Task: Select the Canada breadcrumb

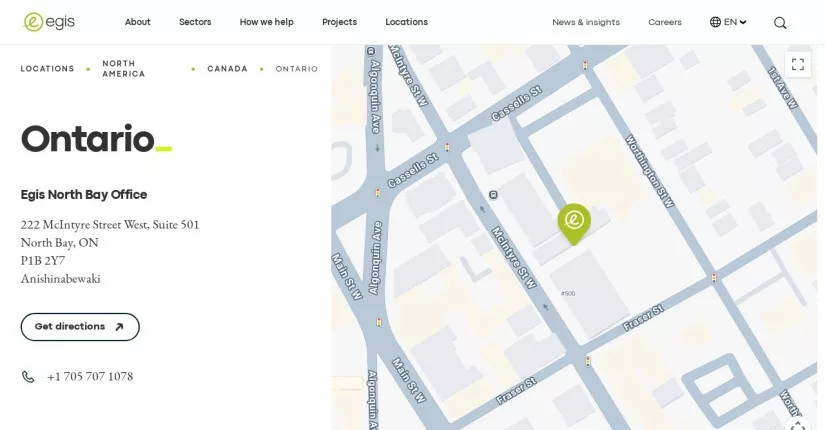Action: (227, 69)
